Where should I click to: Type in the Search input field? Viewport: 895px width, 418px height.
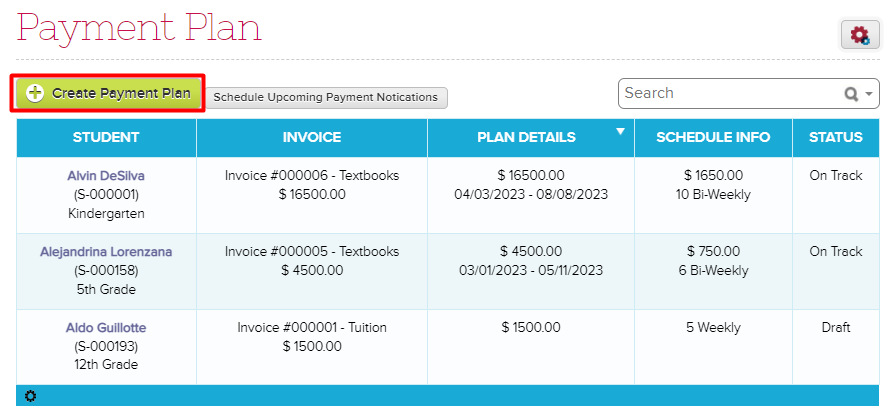point(728,93)
